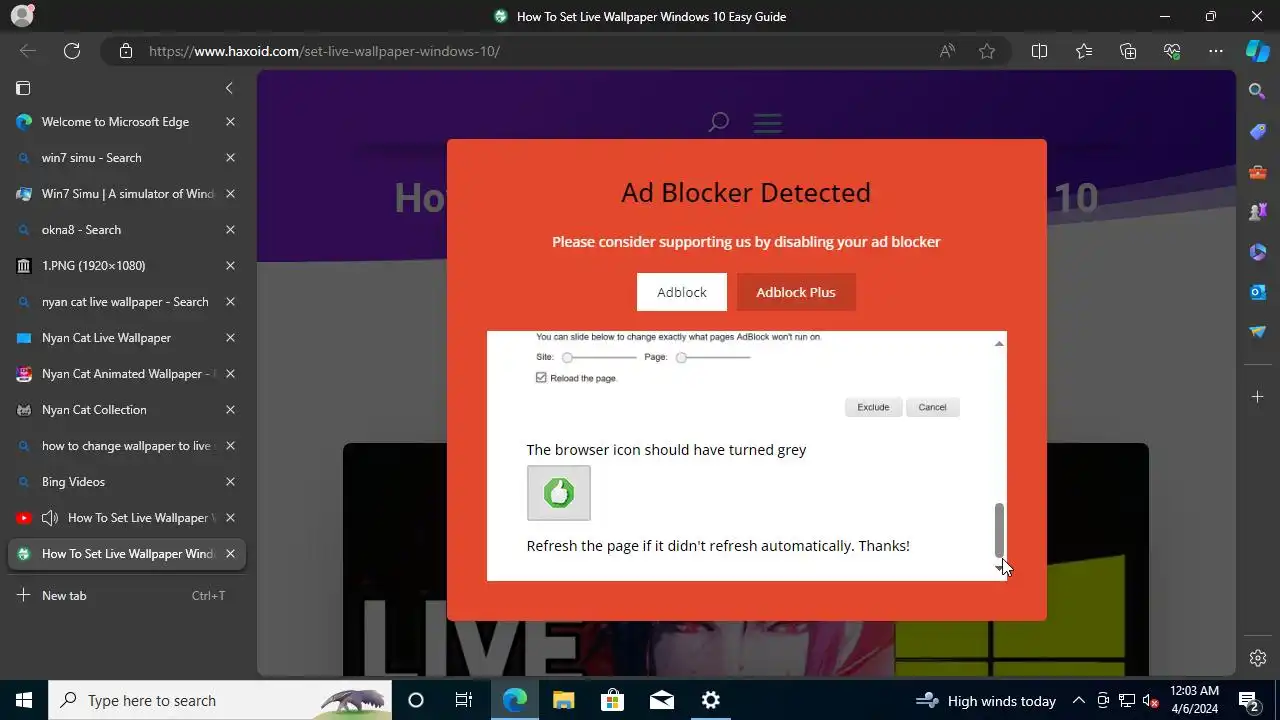Click the website search magnifier icon
Screen dimensions: 1280x720
[718, 123]
